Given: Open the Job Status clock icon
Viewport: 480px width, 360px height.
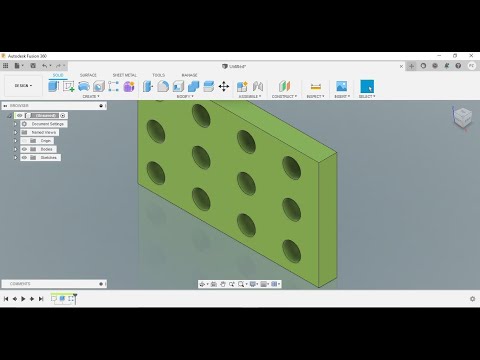Looking at the screenshot, I should click(x=435, y=66).
